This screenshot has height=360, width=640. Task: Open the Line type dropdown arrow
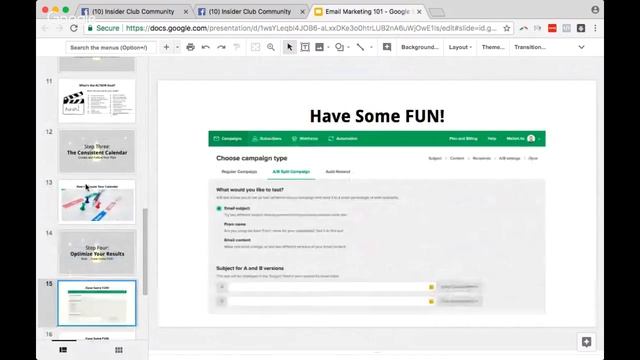(x=371, y=47)
